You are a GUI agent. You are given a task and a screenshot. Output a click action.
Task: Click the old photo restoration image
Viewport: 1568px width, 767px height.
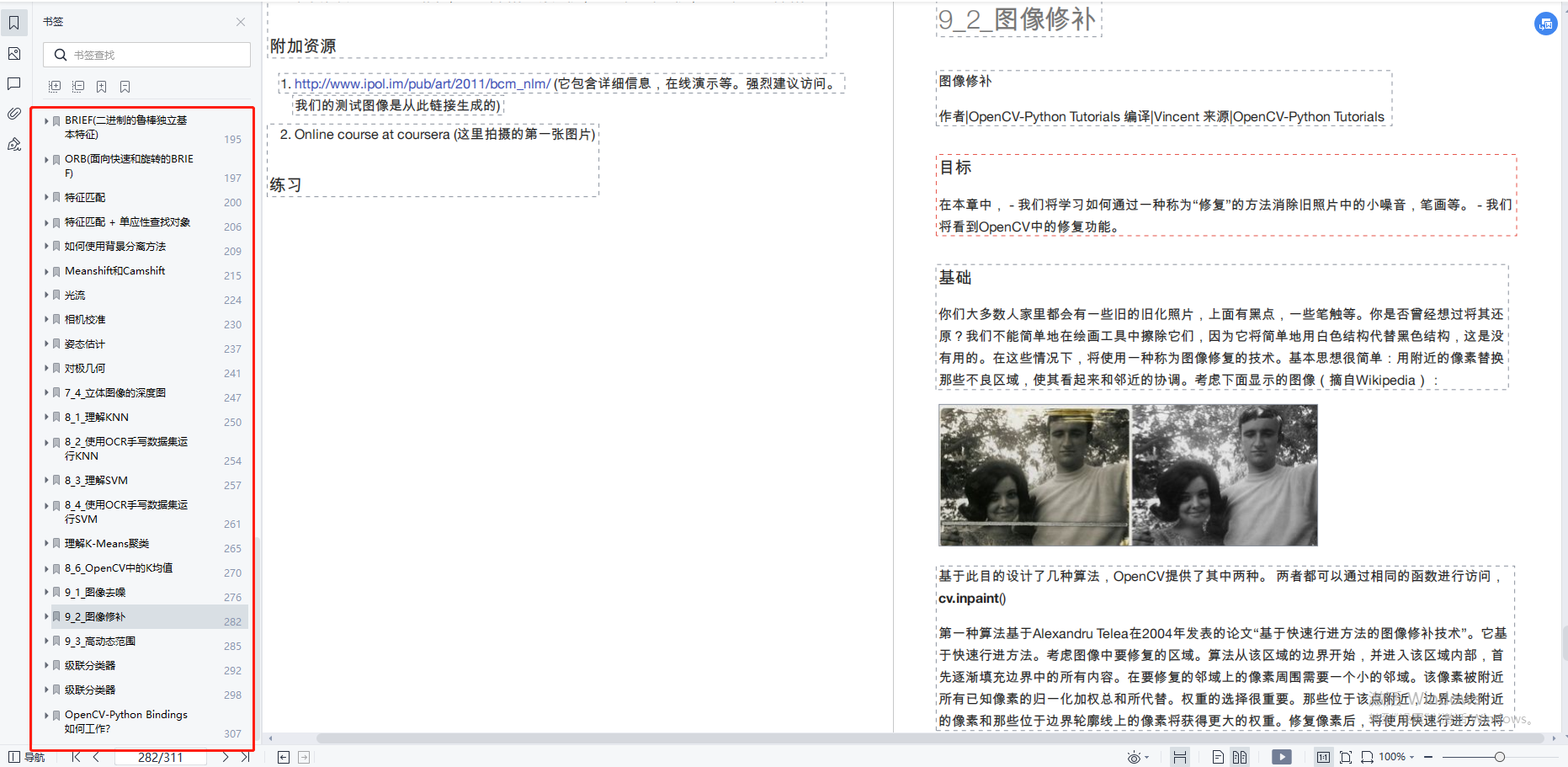(x=1128, y=475)
